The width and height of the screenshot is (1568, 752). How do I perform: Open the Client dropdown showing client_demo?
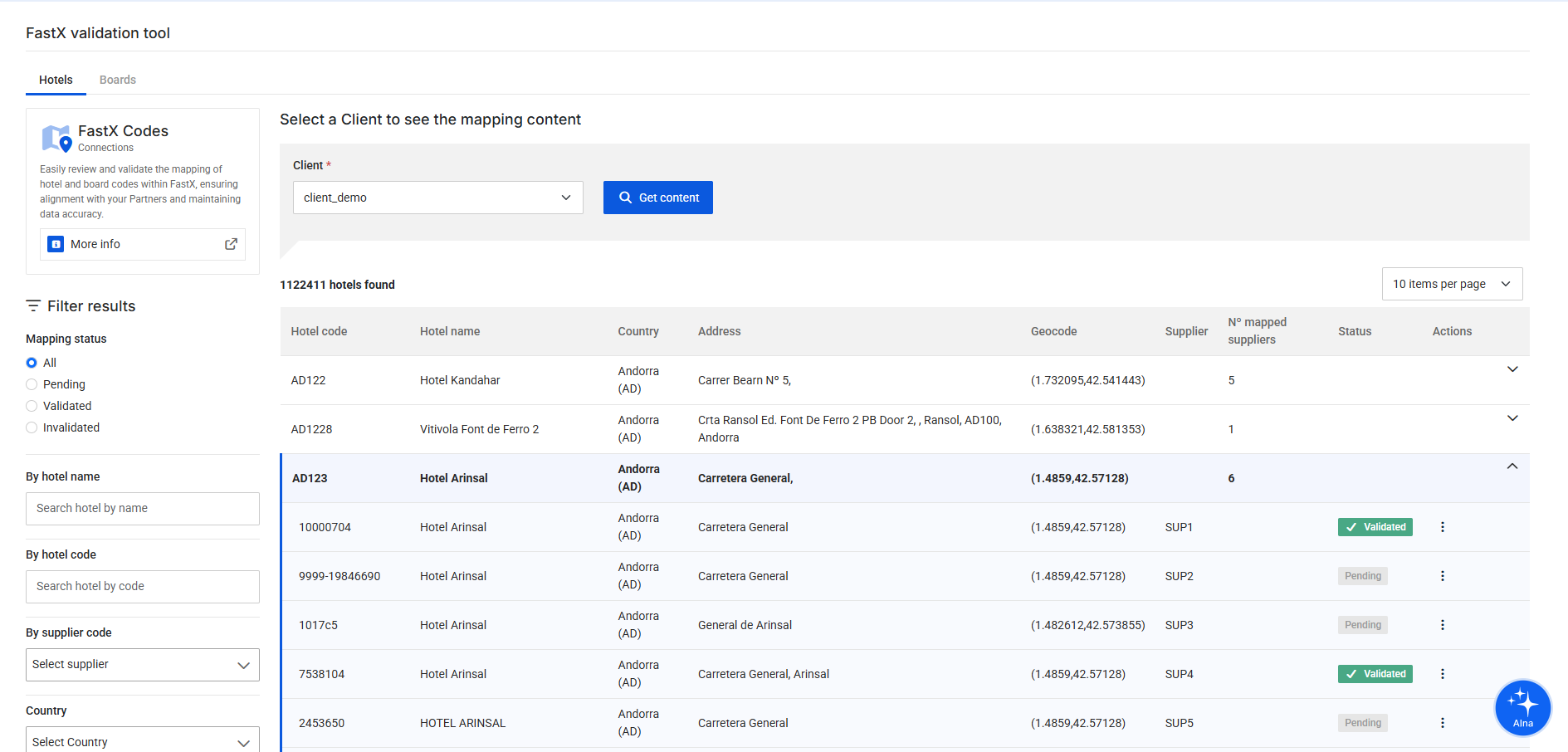(437, 198)
